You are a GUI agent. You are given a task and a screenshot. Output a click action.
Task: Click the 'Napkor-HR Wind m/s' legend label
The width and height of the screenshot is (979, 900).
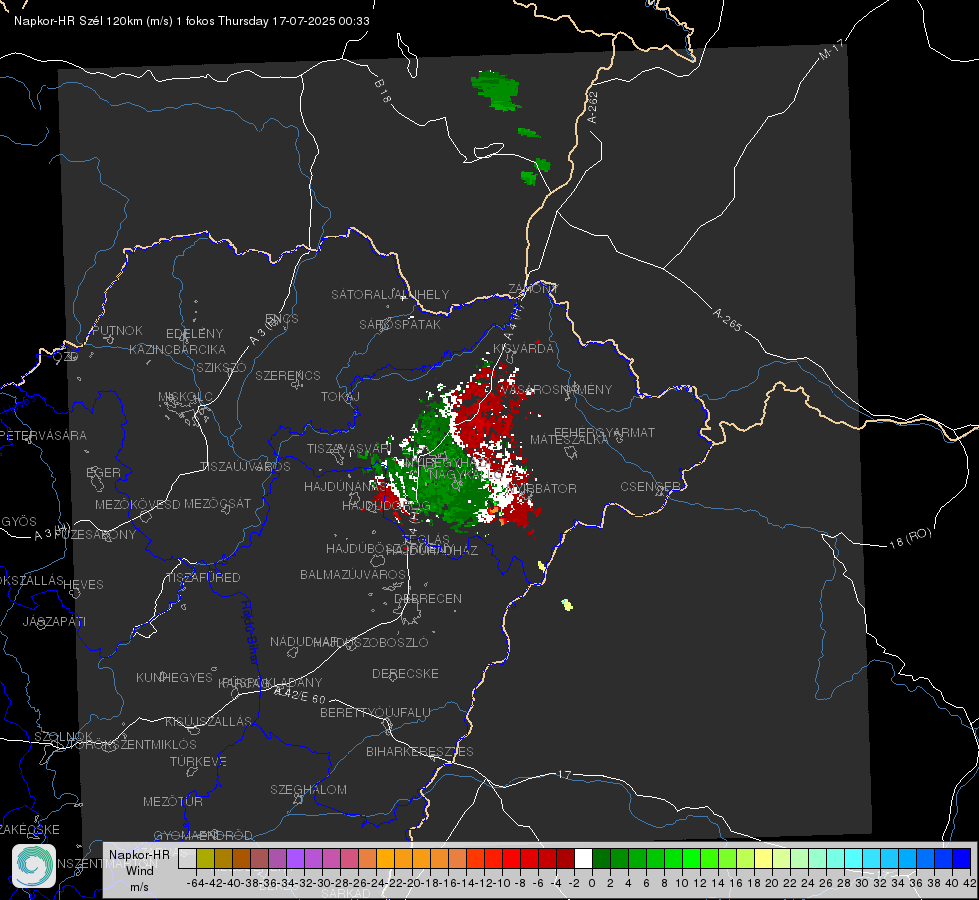[x=139, y=870]
